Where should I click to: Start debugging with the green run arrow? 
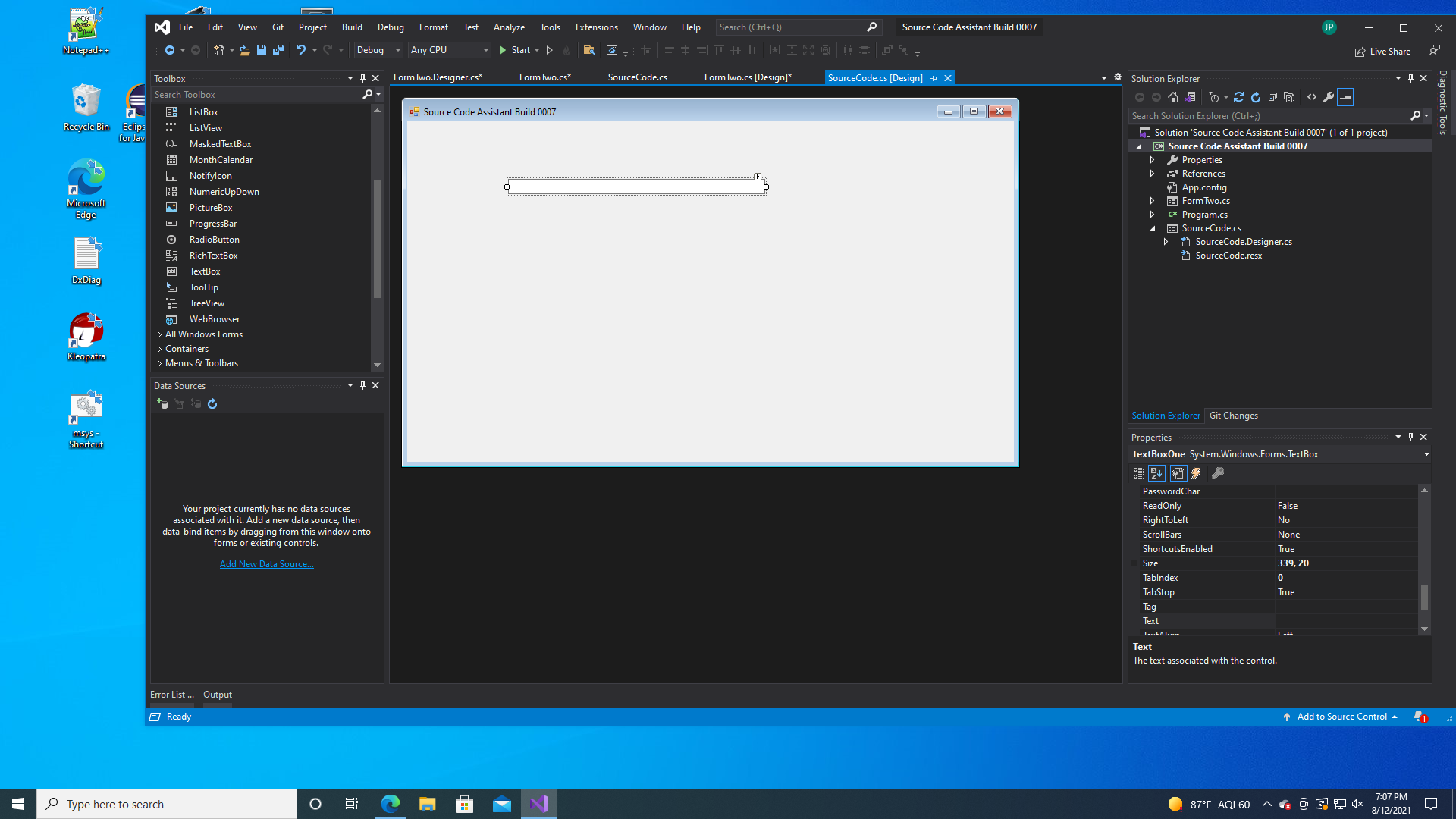coord(502,50)
